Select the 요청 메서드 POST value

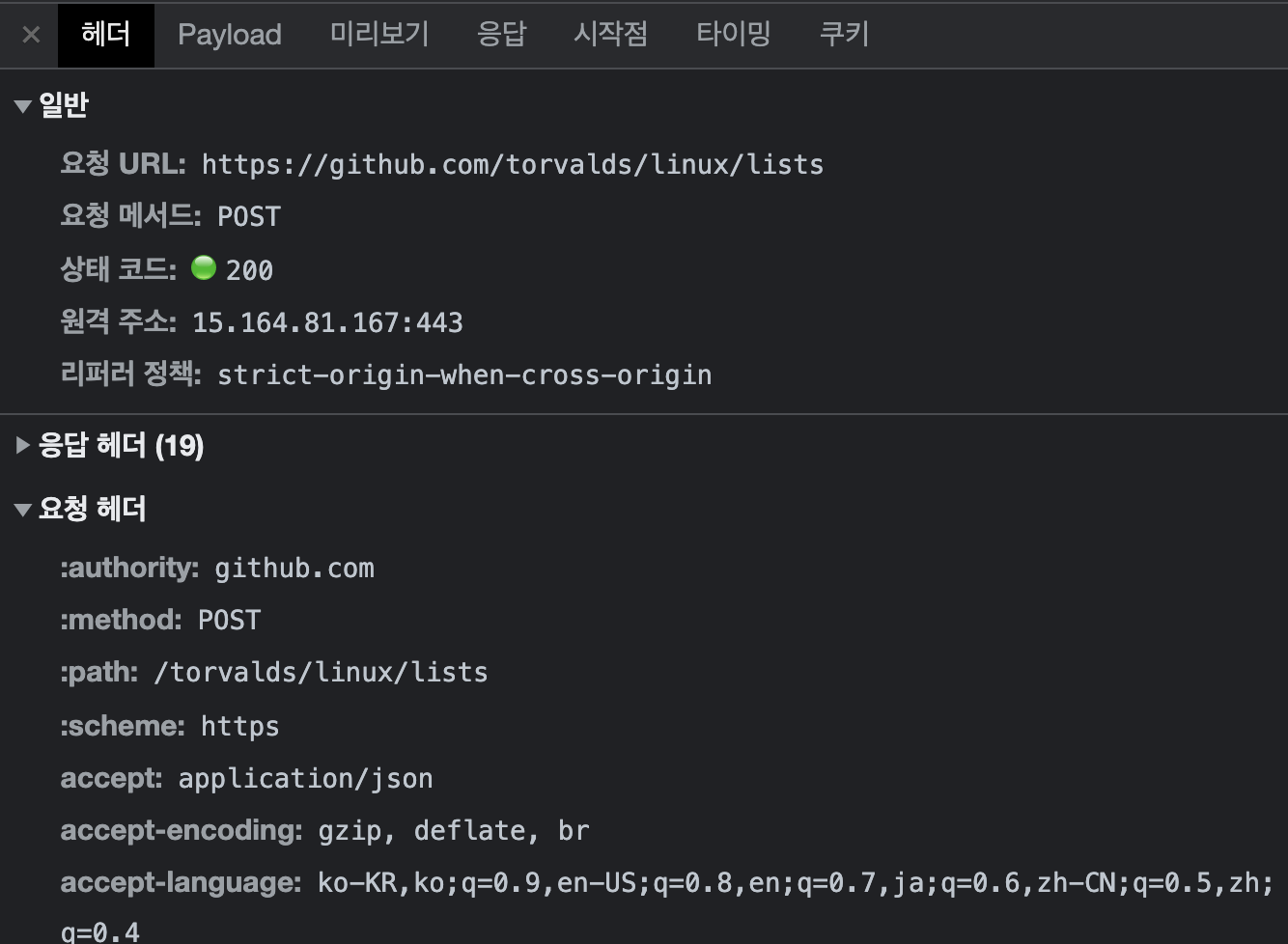249,217
